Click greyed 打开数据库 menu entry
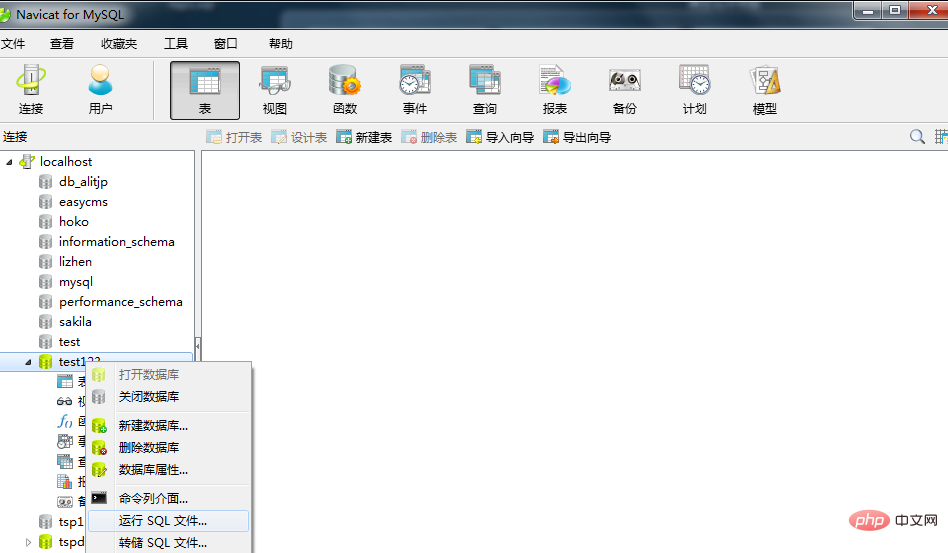 169,375
